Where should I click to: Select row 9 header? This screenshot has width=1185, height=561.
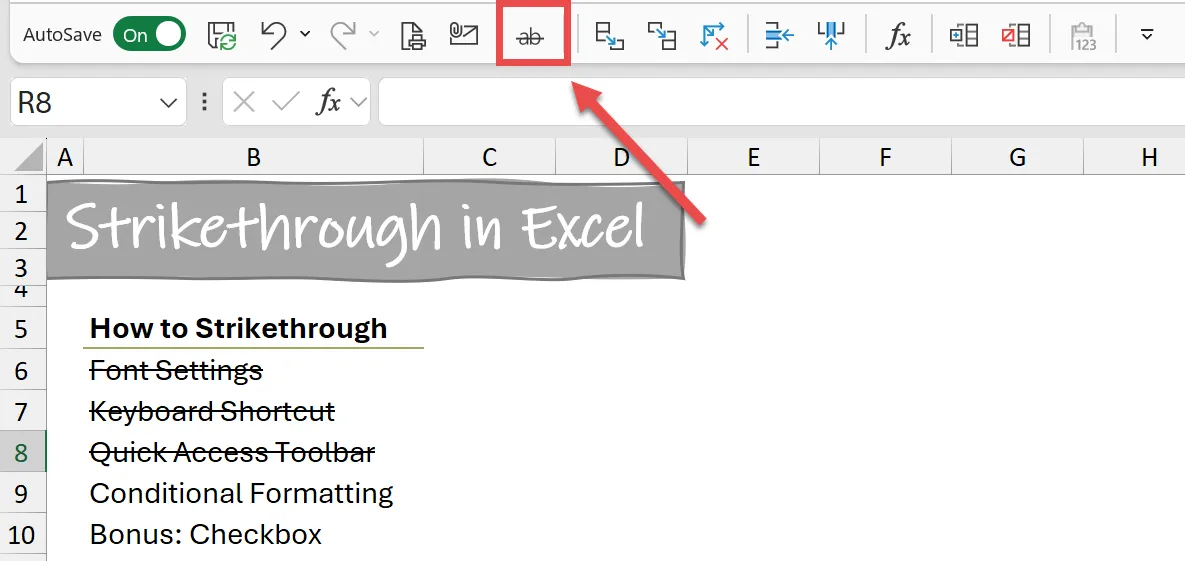pos(23,494)
